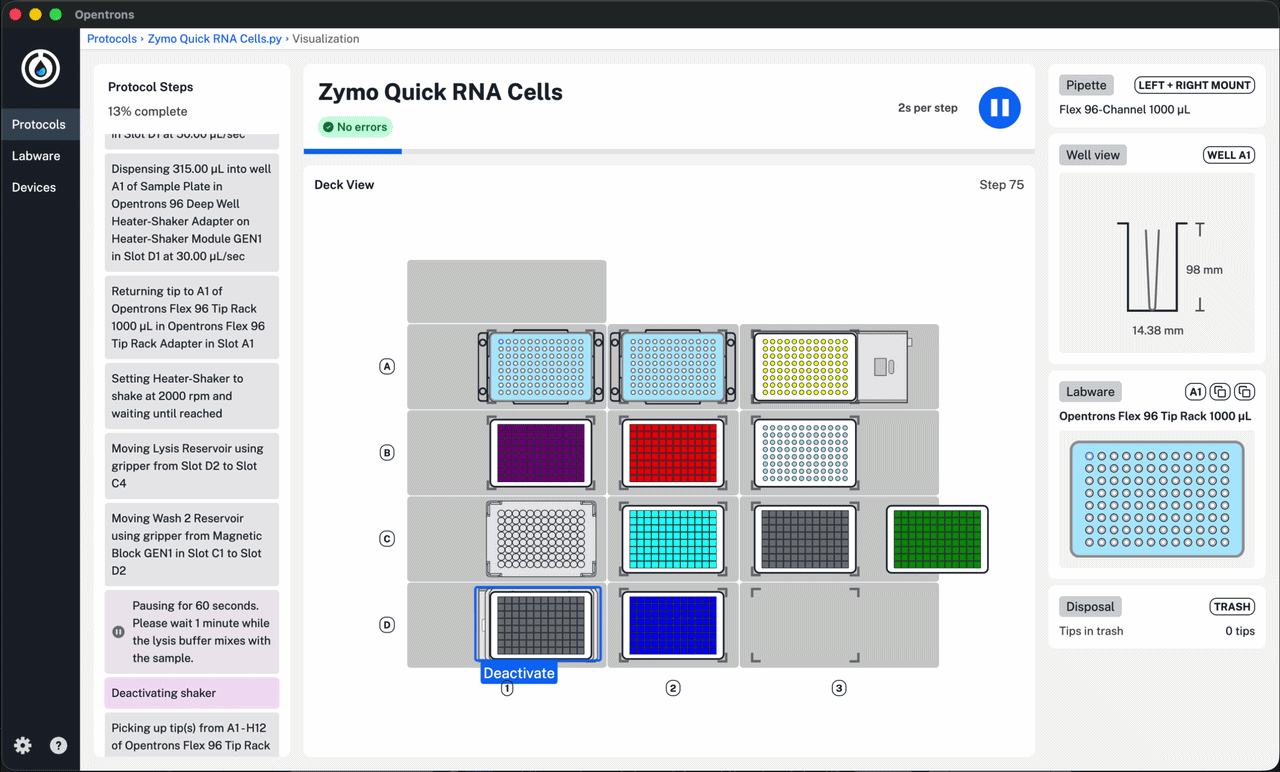Select the white well plate in slot C1
This screenshot has height=772, width=1280.
541,539
